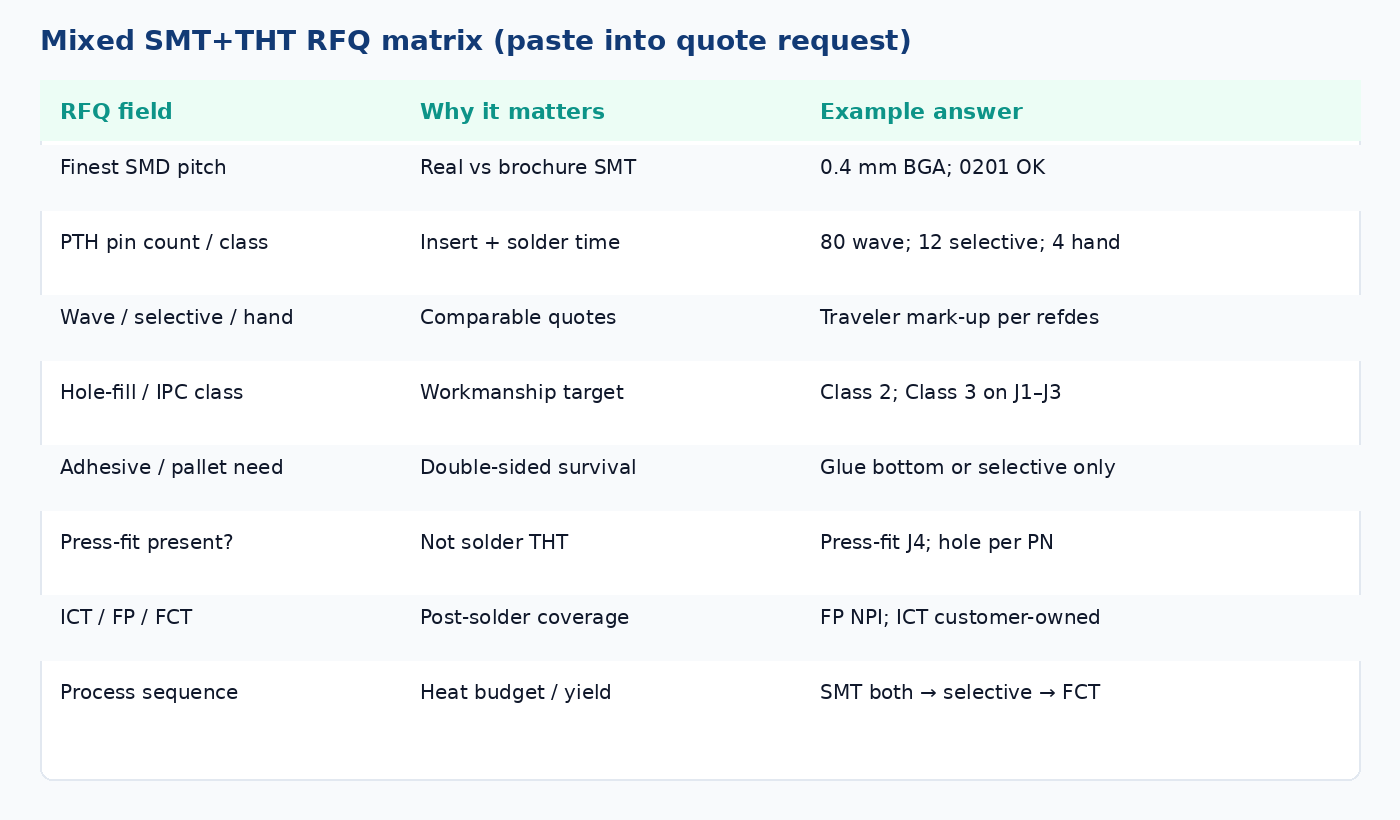Select the 'Not solder THT' cell

coord(494,543)
